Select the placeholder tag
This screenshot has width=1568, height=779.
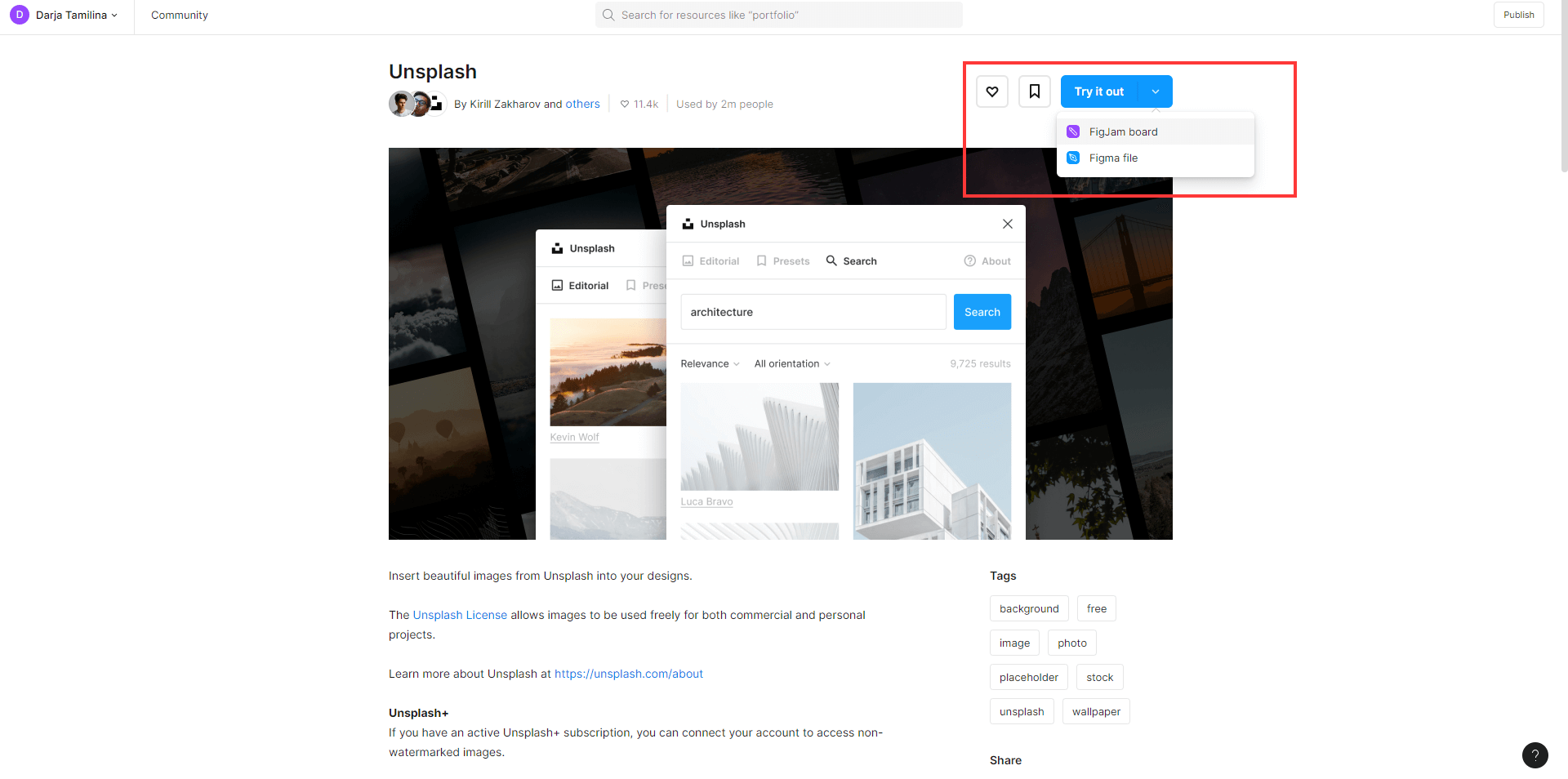[1029, 677]
